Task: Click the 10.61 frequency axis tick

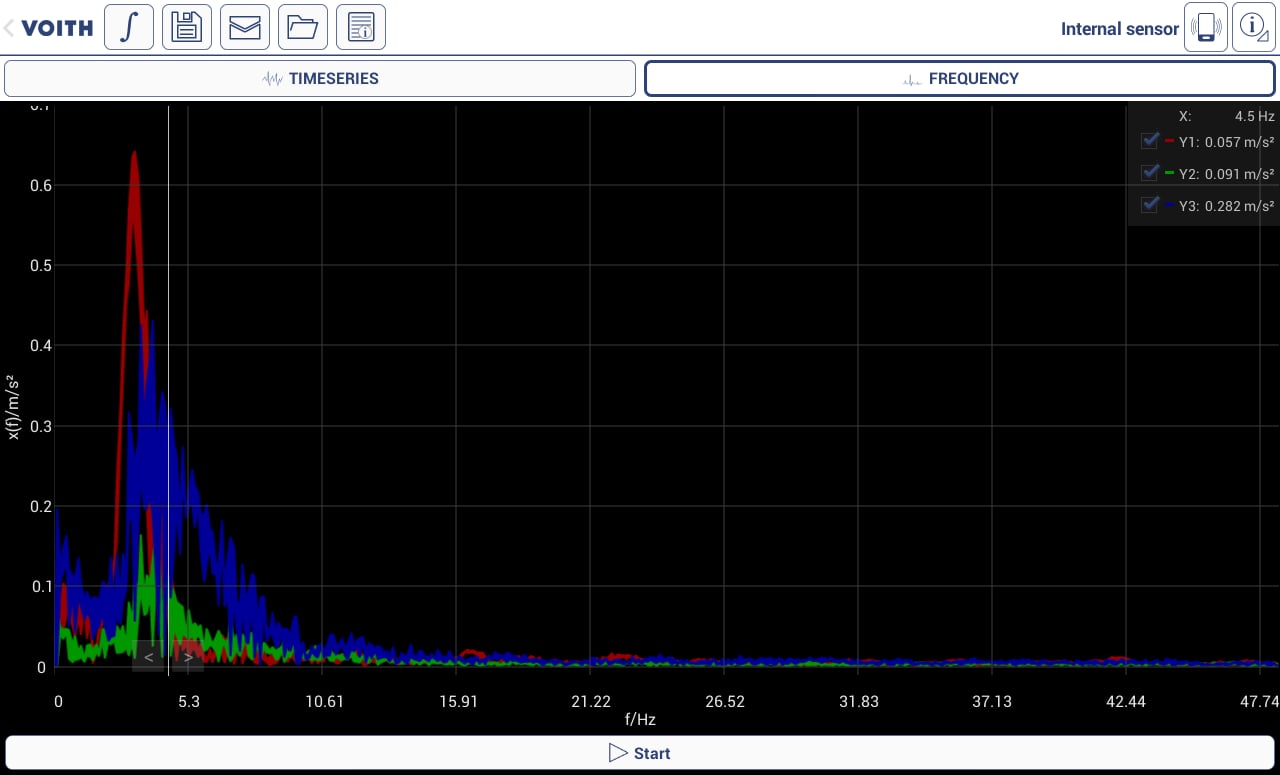Action: [x=324, y=701]
